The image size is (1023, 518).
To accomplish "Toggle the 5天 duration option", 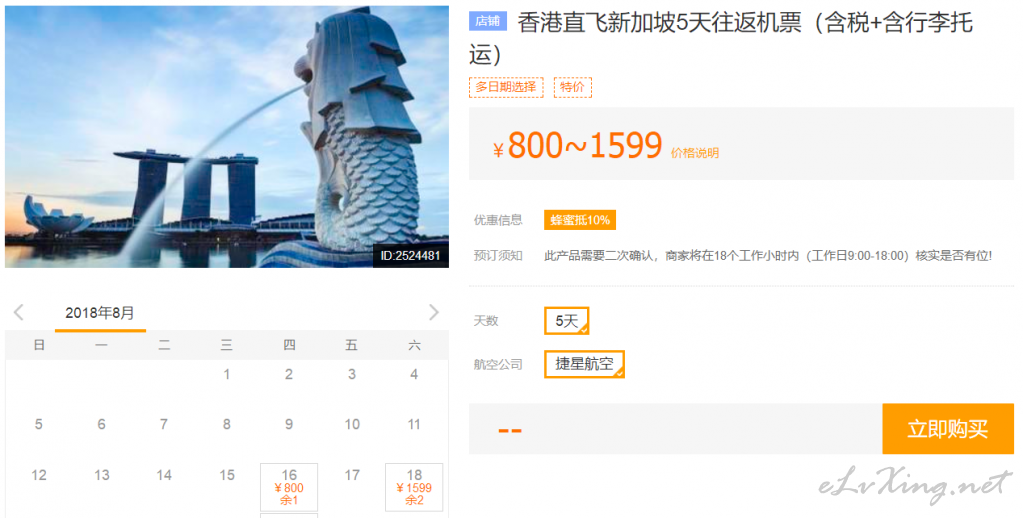I will click(566, 321).
